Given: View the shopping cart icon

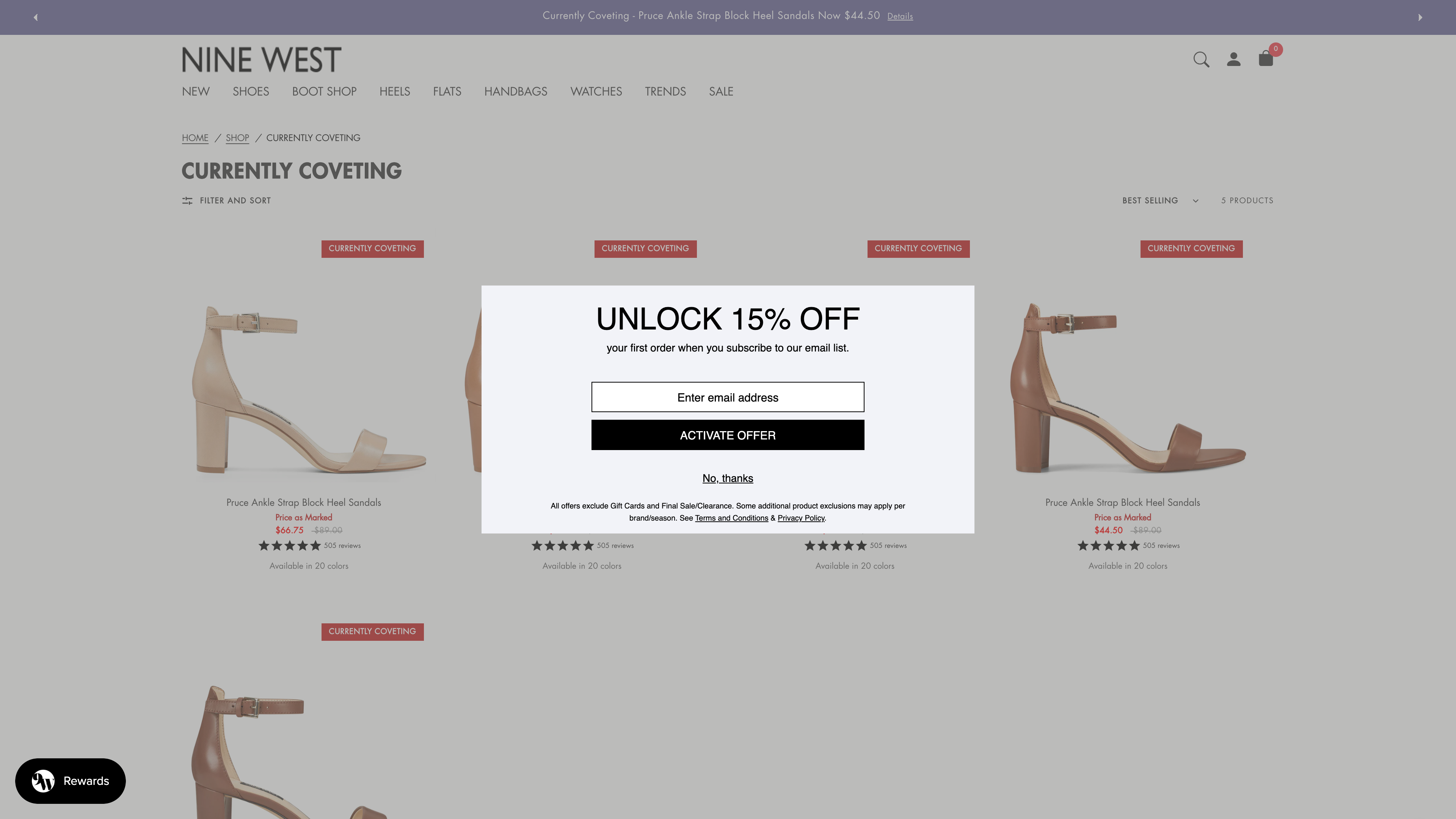Looking at the screenshot, I should coord(1266,60).
